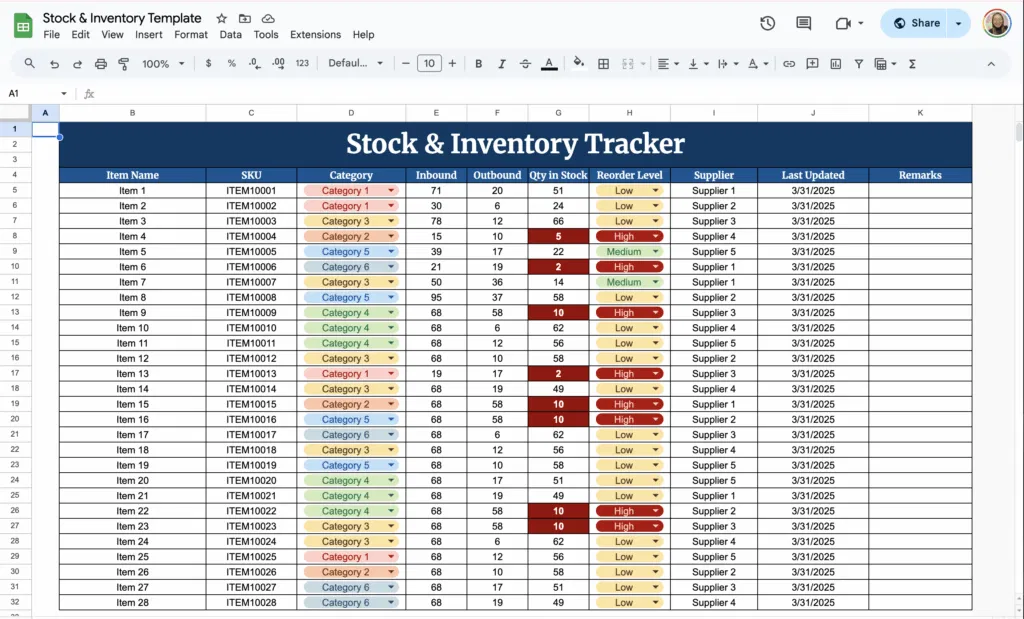
Task: Open the Extensions menu
Action: [x=315, y=33]
